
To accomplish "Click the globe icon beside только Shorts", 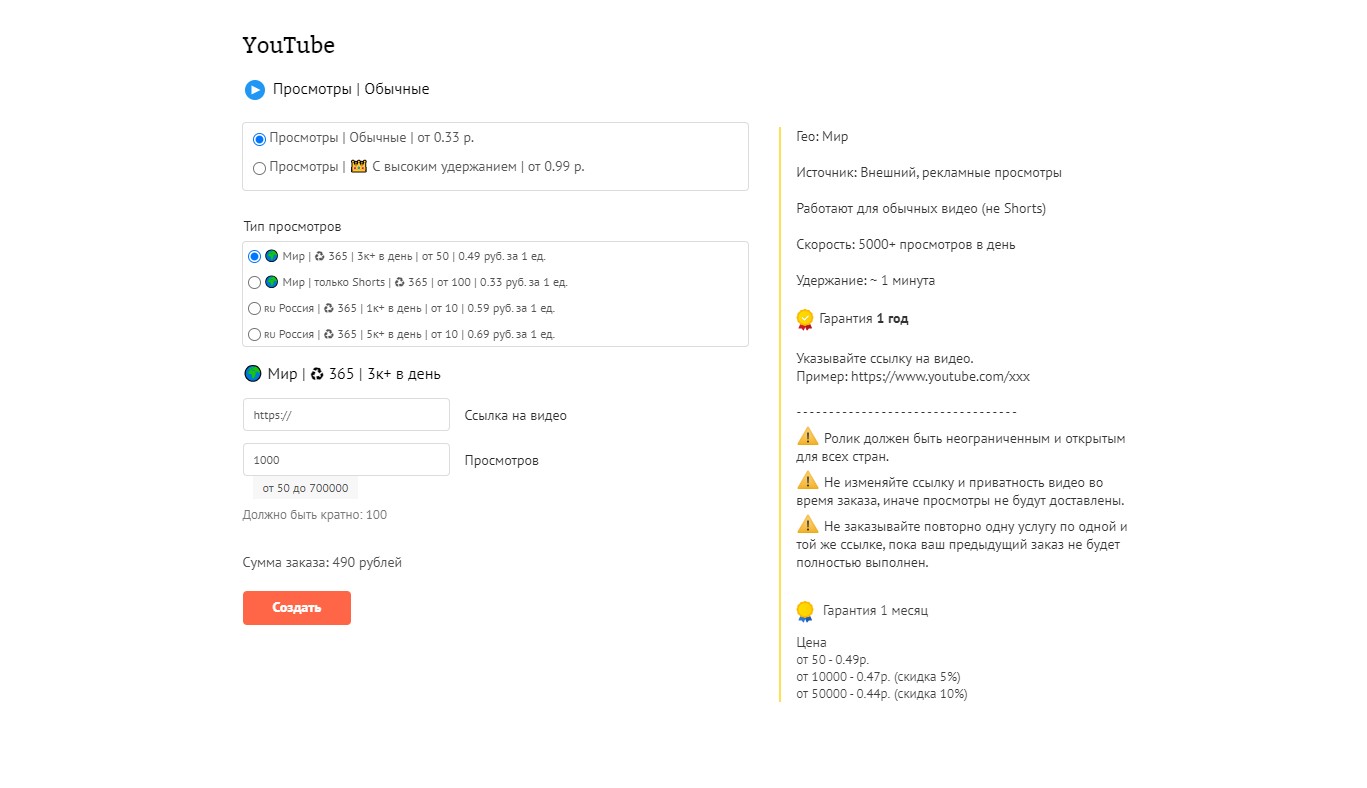I will pos(271,282).
